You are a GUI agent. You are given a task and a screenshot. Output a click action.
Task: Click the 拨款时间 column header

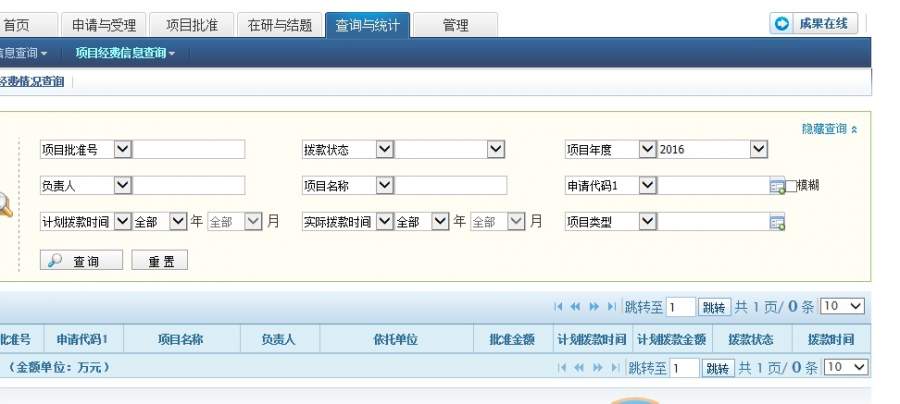tap(831, 339)
